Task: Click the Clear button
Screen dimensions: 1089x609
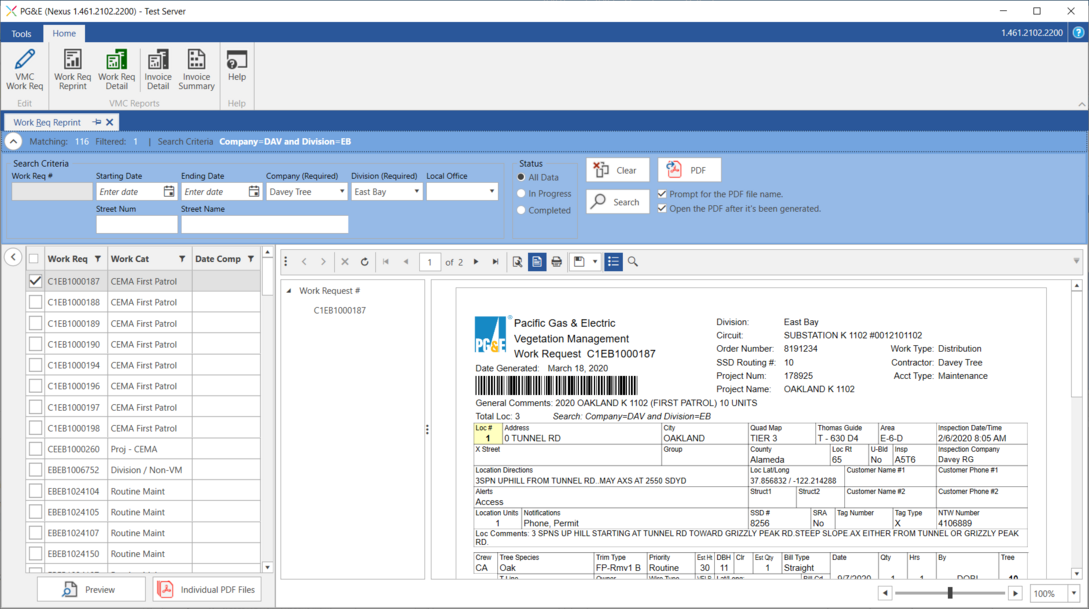Action: tap(617, 170)
